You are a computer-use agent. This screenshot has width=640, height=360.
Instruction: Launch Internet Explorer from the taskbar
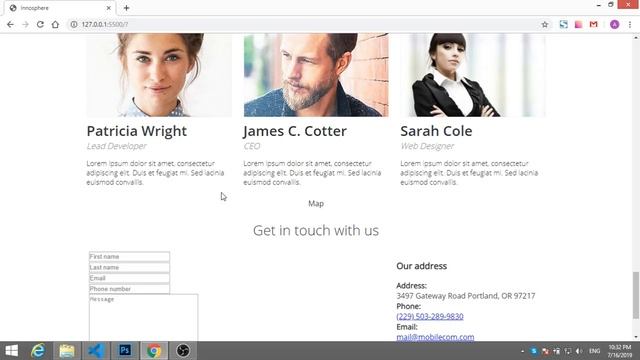click(x=38, y=351)
